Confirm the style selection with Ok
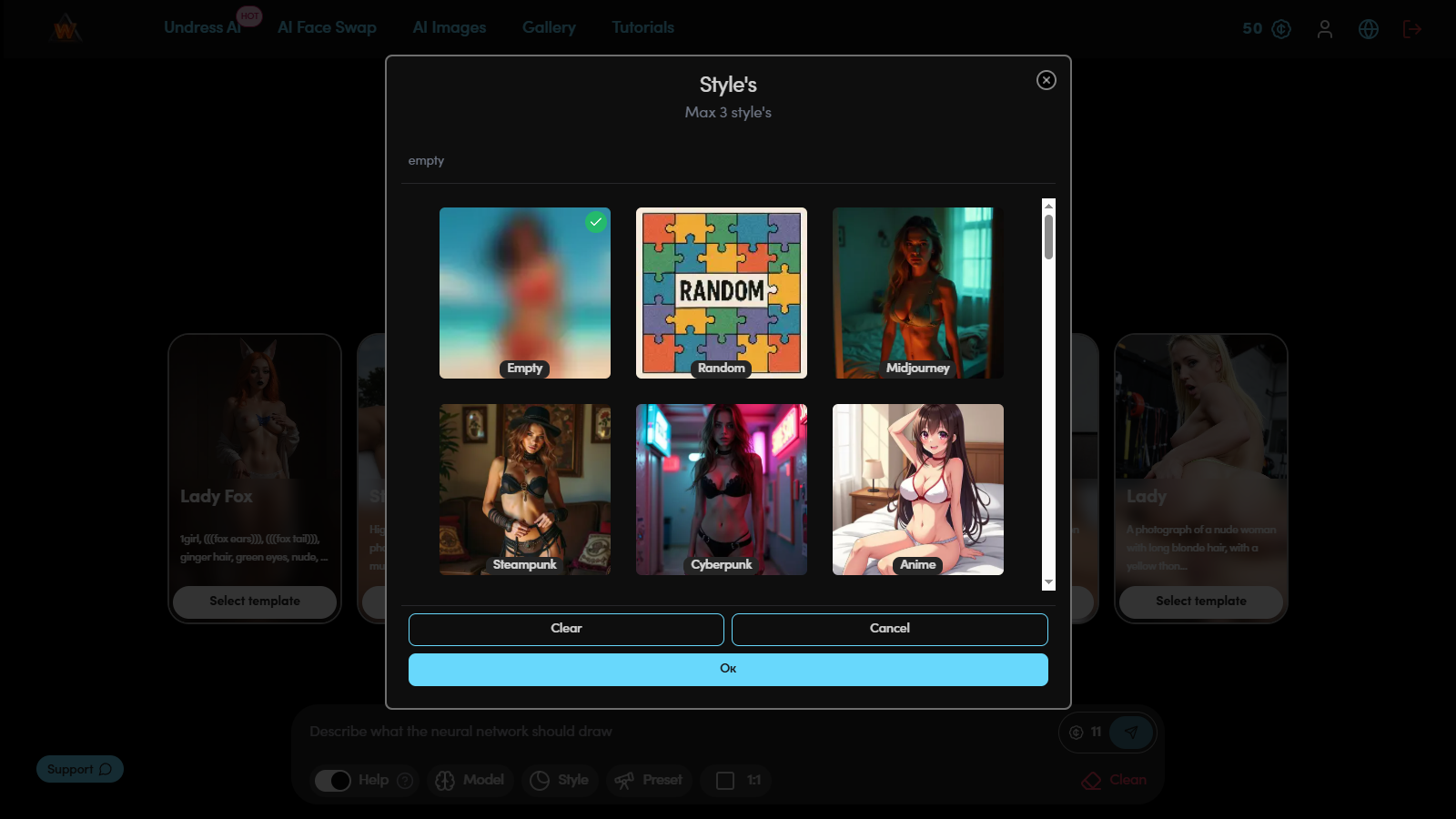 point(728,669)
